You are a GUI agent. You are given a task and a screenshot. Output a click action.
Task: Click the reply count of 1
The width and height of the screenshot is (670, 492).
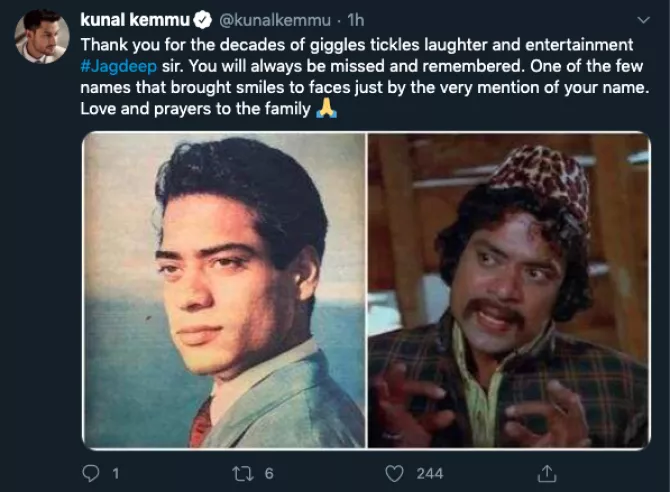point(115,472)
